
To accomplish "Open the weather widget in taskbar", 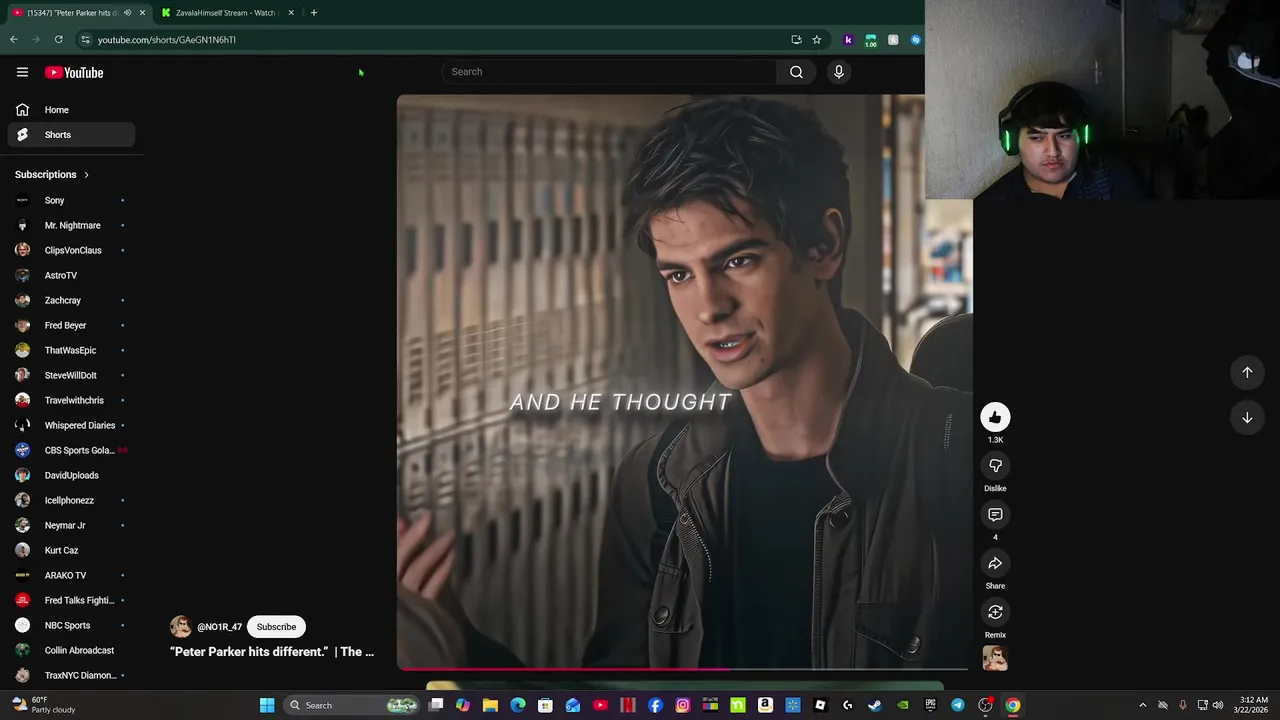I will tap(41, 705).
